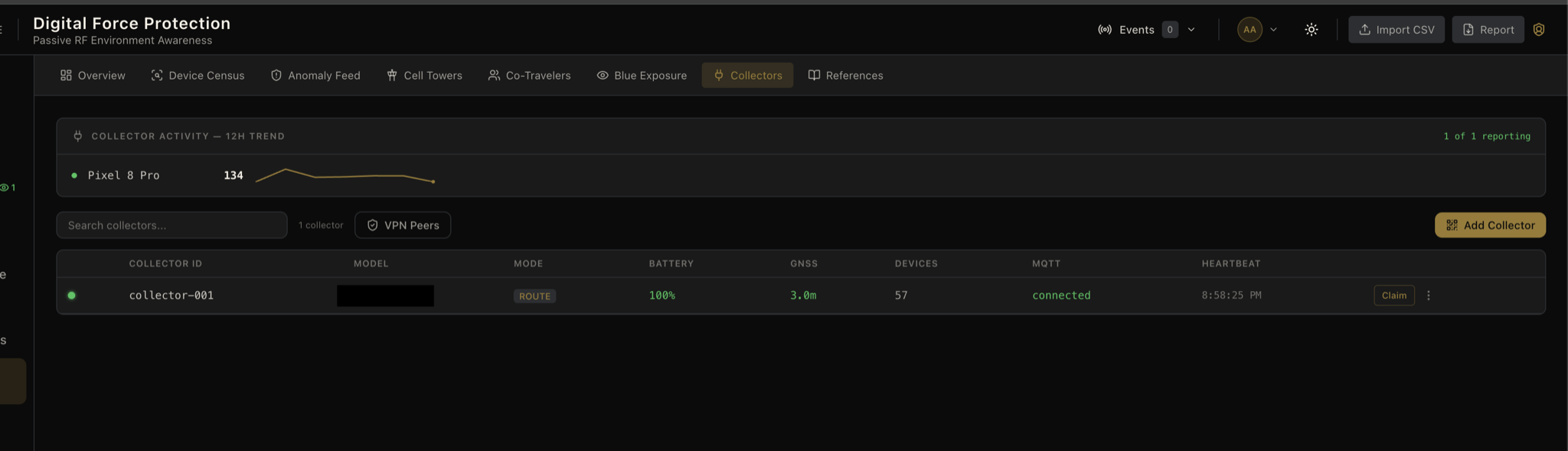Open Co-Travelers tab
Image resolution: width=1568 pixels, height=451 pixels.
tap(530, 75)
